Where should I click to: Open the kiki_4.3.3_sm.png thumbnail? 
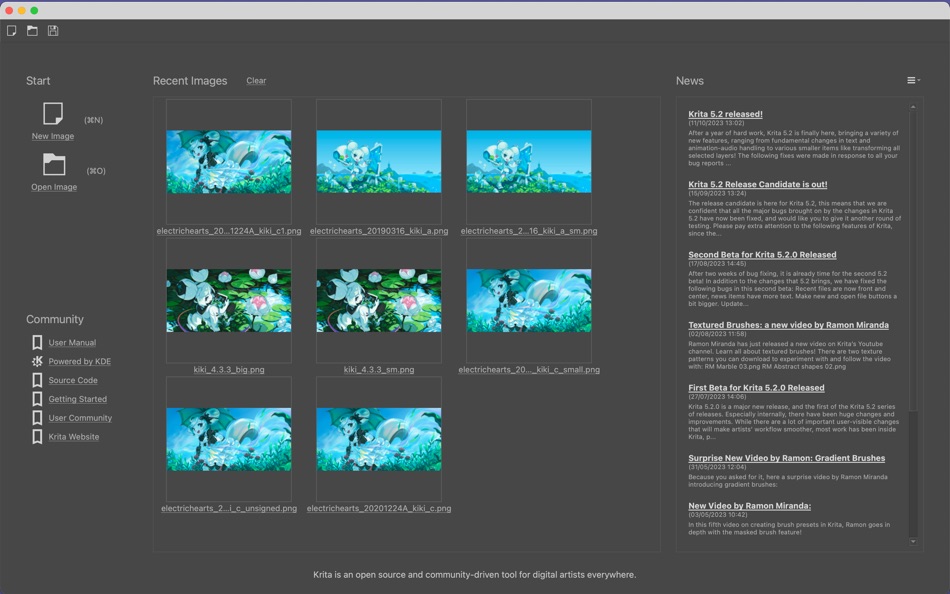click(x=379, y=301)
